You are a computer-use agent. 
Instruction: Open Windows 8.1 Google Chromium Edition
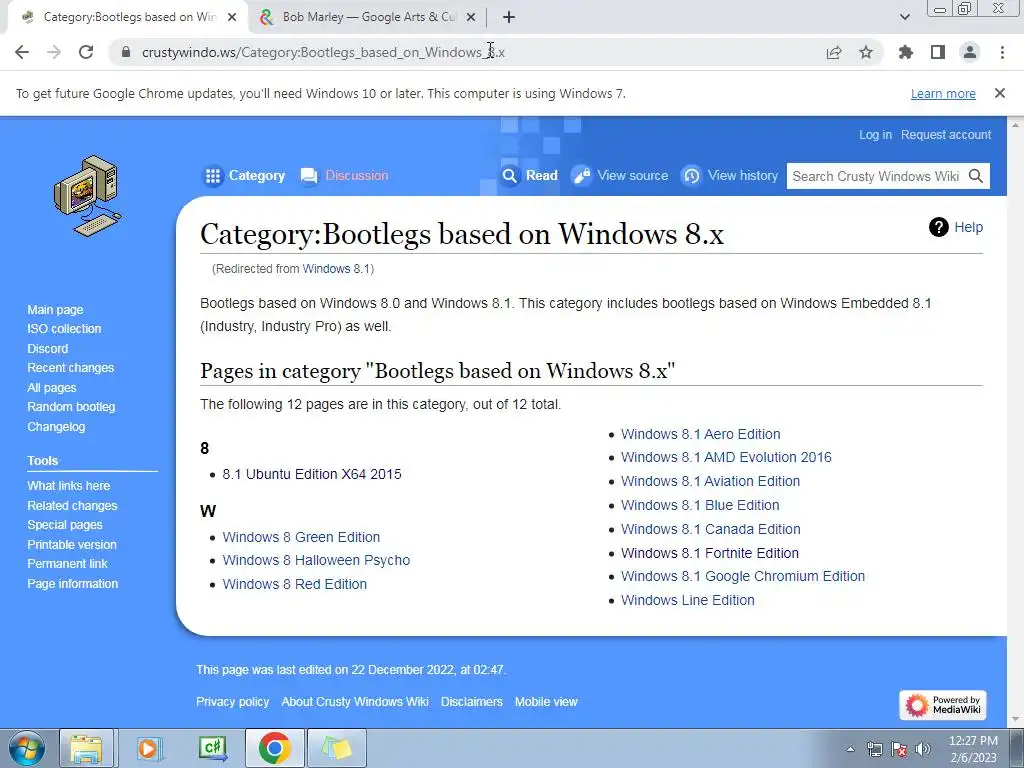click(743, 576)
